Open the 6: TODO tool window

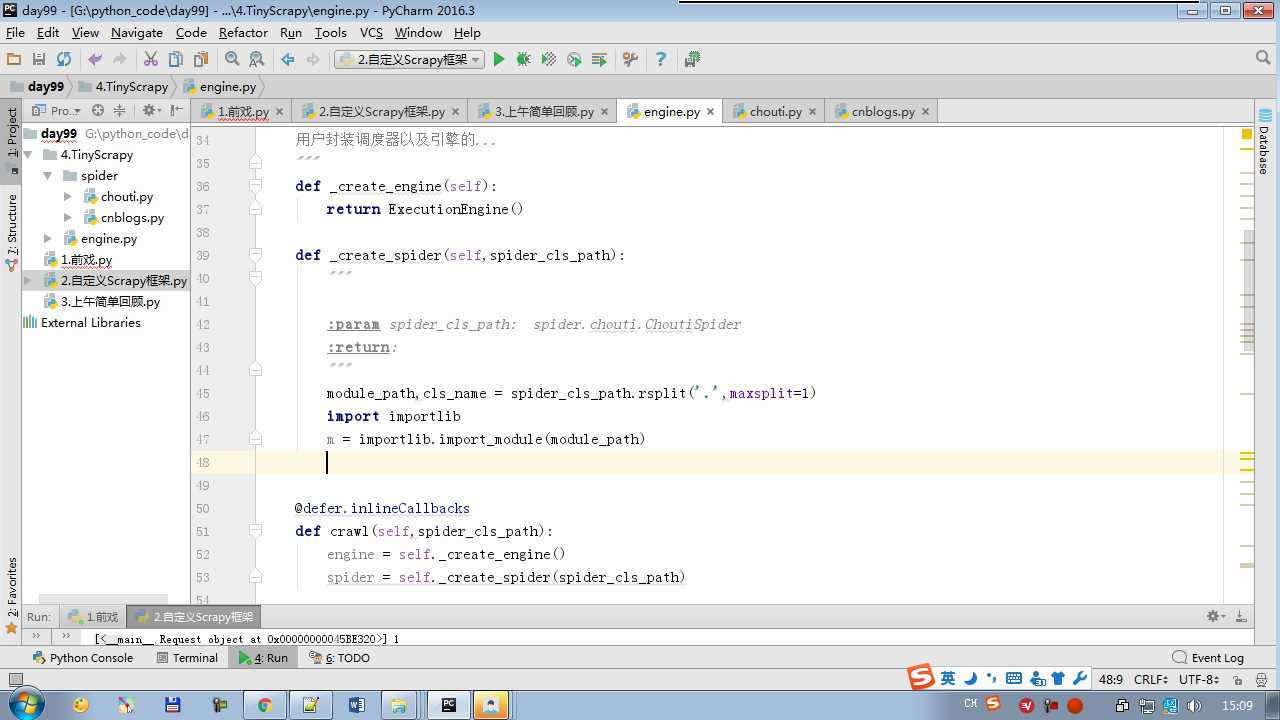coord(340,658)
